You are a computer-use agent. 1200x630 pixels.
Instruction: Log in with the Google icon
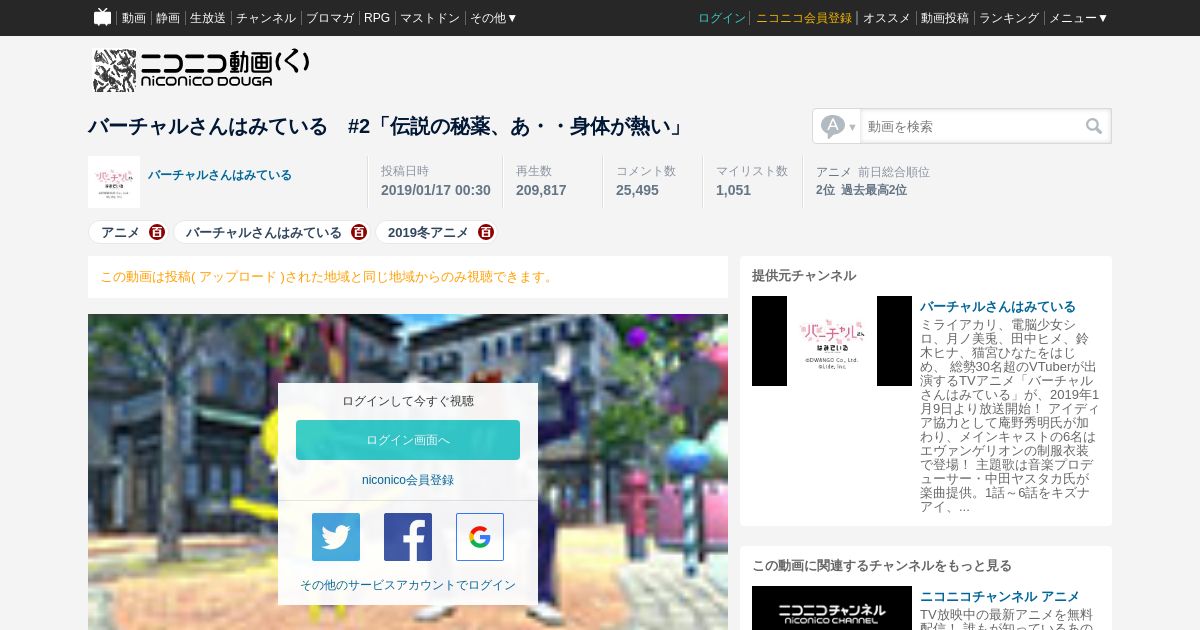pyautogui.click(x=480, y=537)
